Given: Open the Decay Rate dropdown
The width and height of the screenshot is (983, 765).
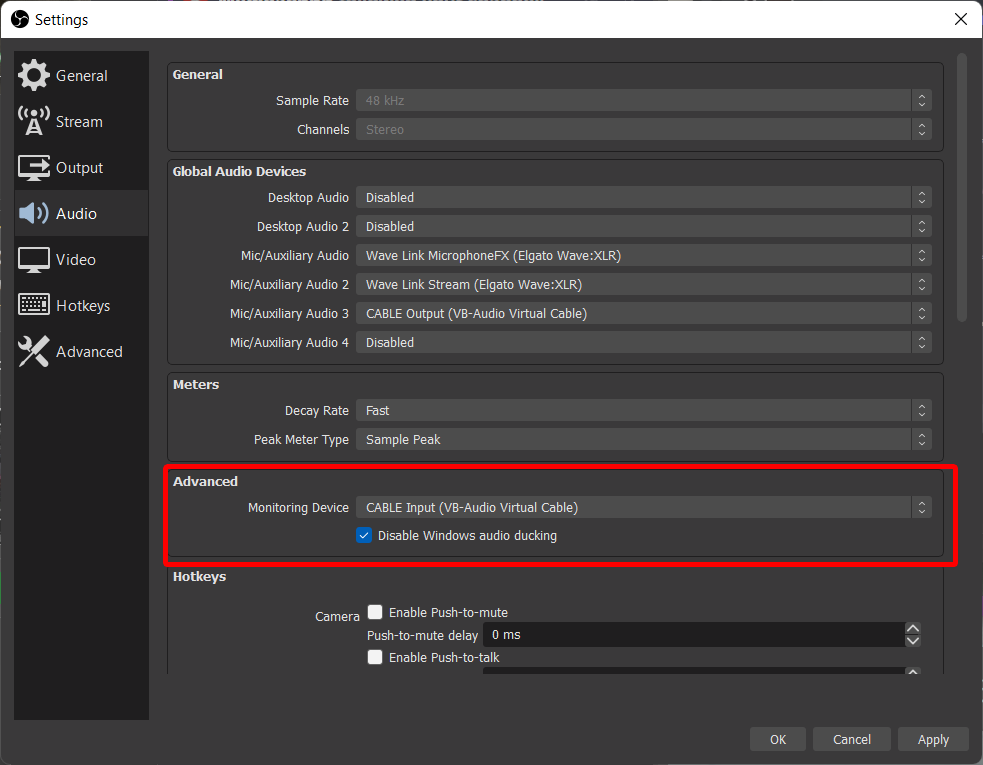Looking at the screenshot, I should point(644,411).
